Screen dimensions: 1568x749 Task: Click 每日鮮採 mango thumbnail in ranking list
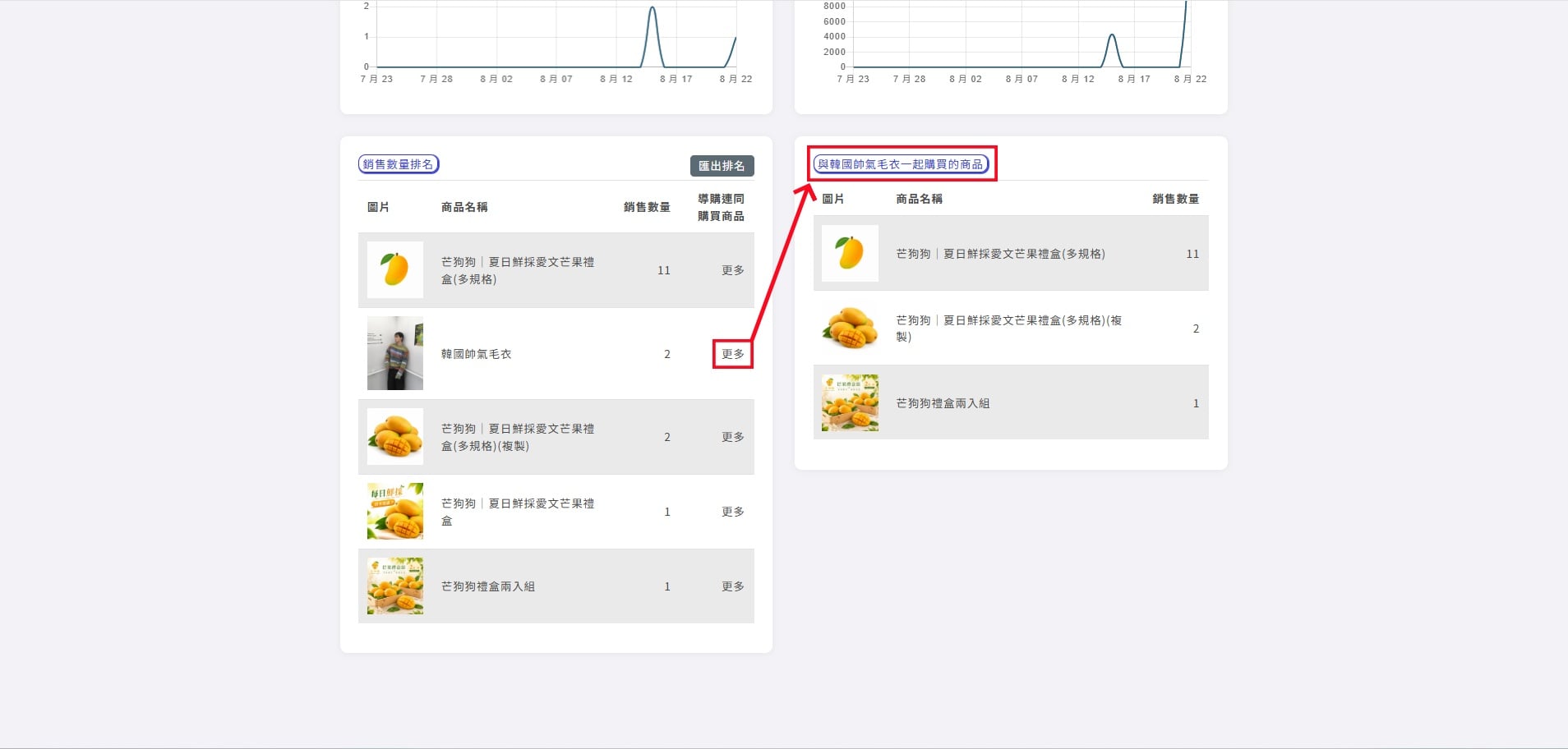point(395,511)
